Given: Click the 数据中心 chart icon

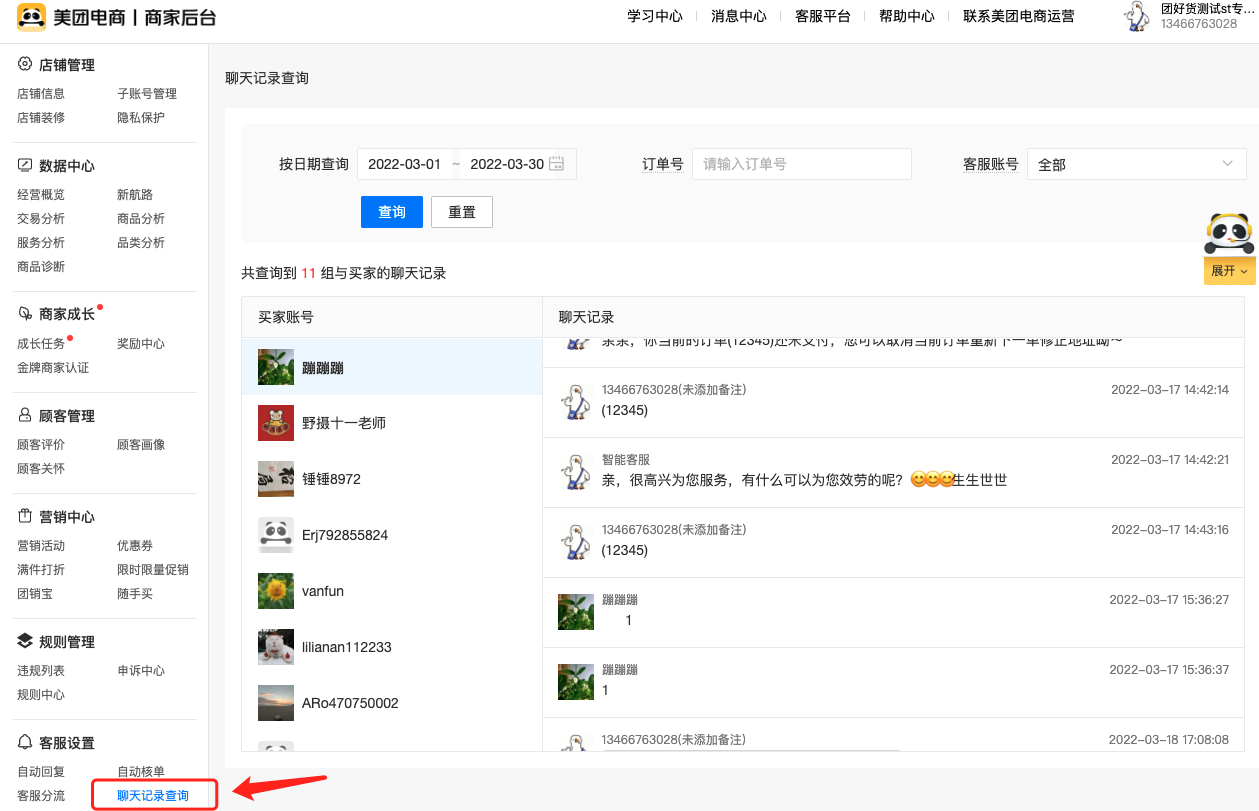Looking at the screenshot, I should (x=26, y=166).
